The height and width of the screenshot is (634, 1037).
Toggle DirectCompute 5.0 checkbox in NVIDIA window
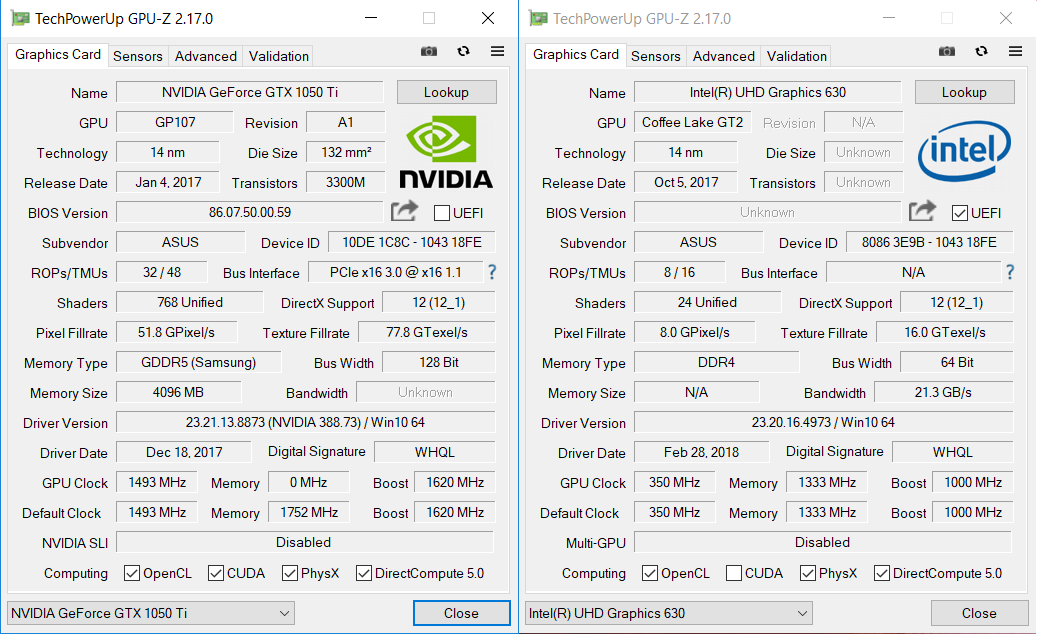point(364,573)
